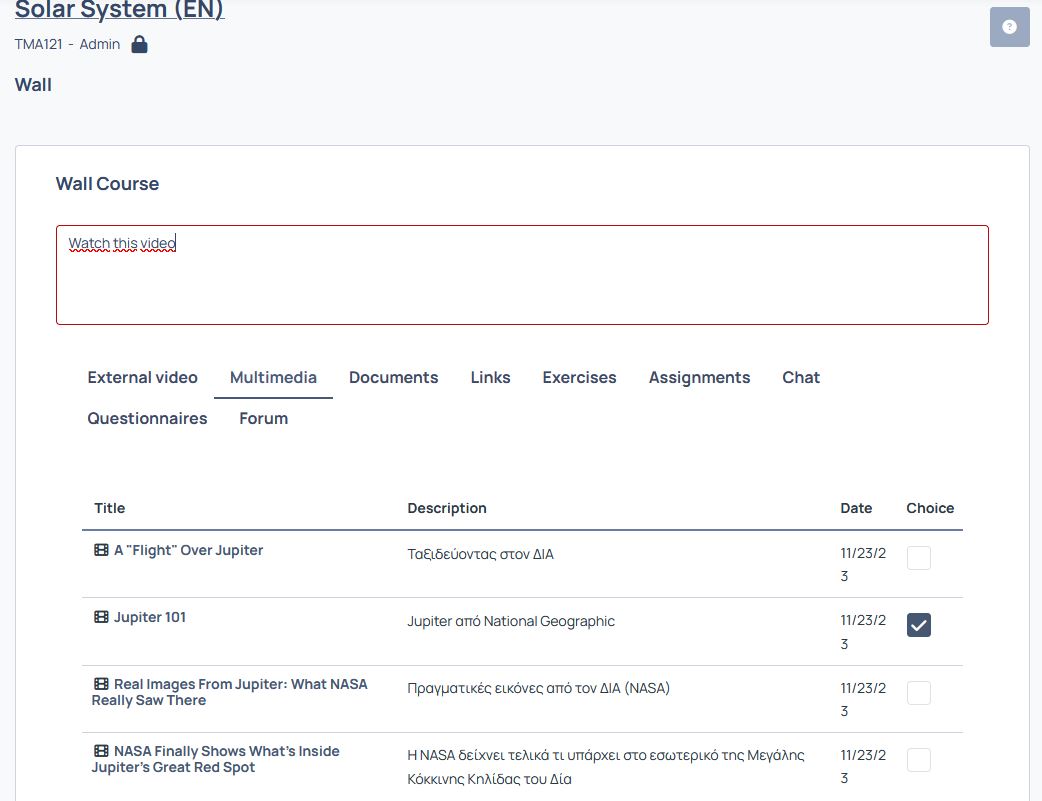Screen dimensions: 1042x801
Task: Click the lock icon beside Admin
Action: [x=139, y=45]
